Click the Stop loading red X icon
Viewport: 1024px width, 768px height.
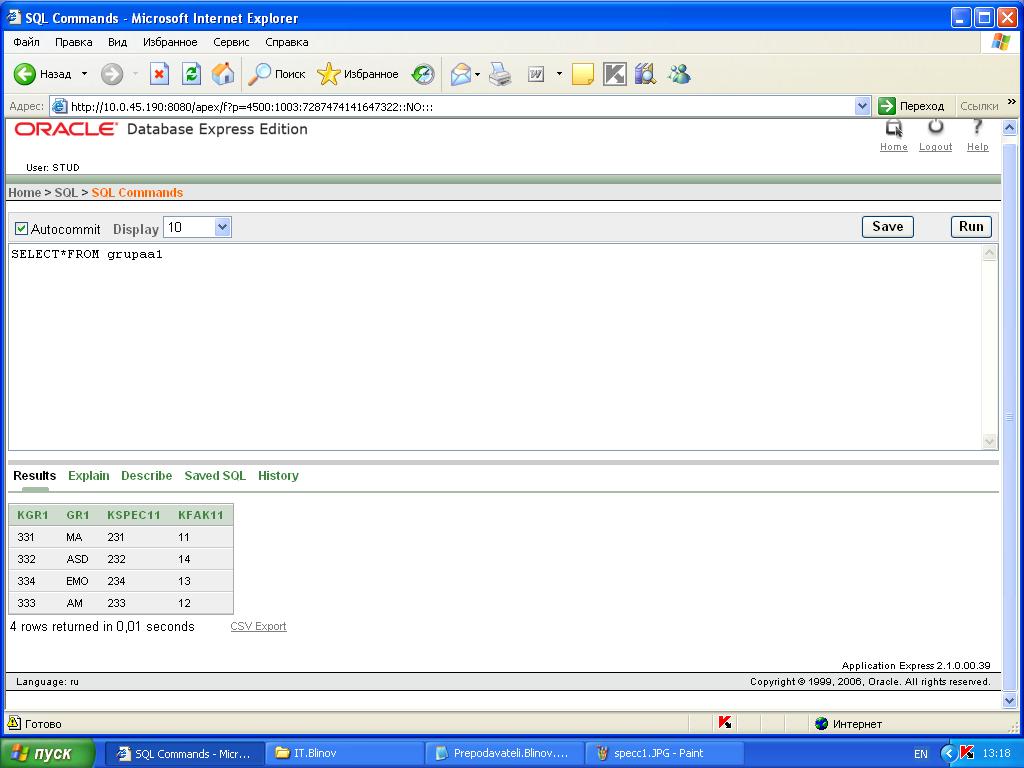click(159, 74)
